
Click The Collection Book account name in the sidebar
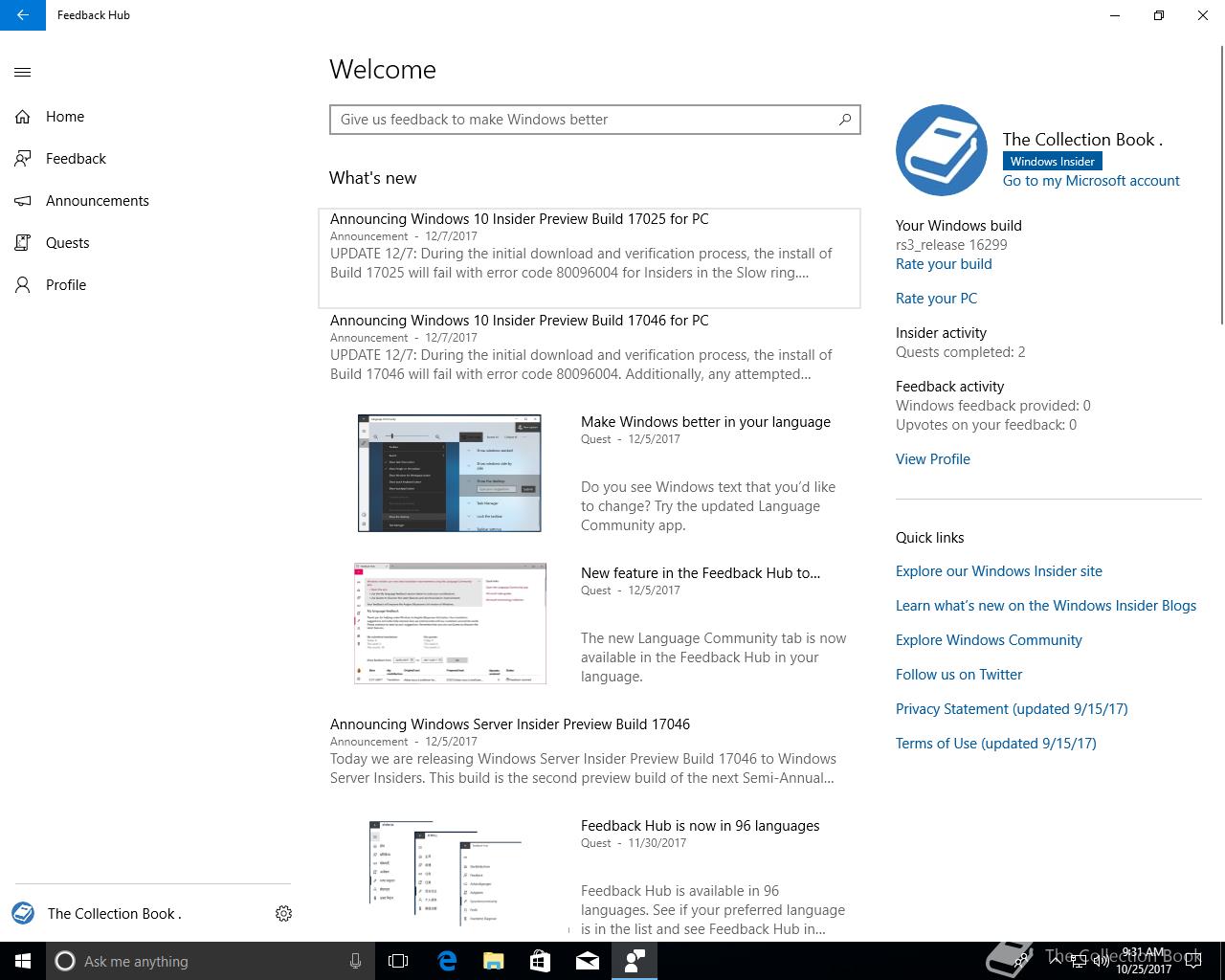pyautogui.click(x=115, y=913)
